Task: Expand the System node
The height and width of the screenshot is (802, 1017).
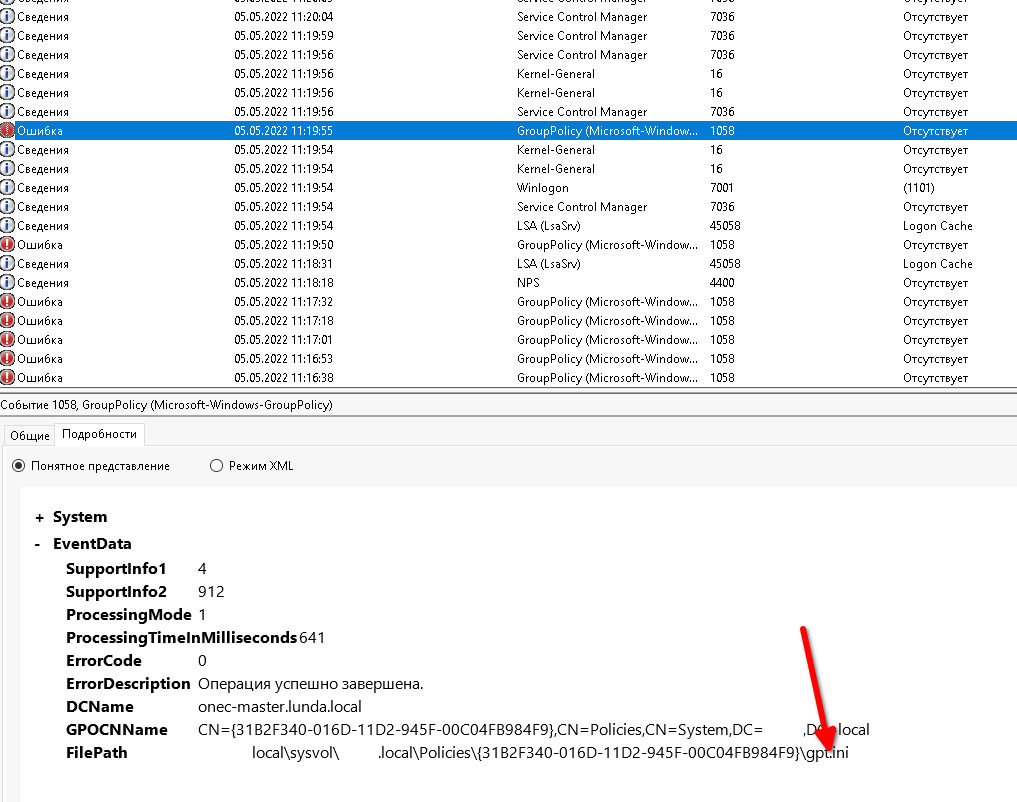Action: pos(40,517)
